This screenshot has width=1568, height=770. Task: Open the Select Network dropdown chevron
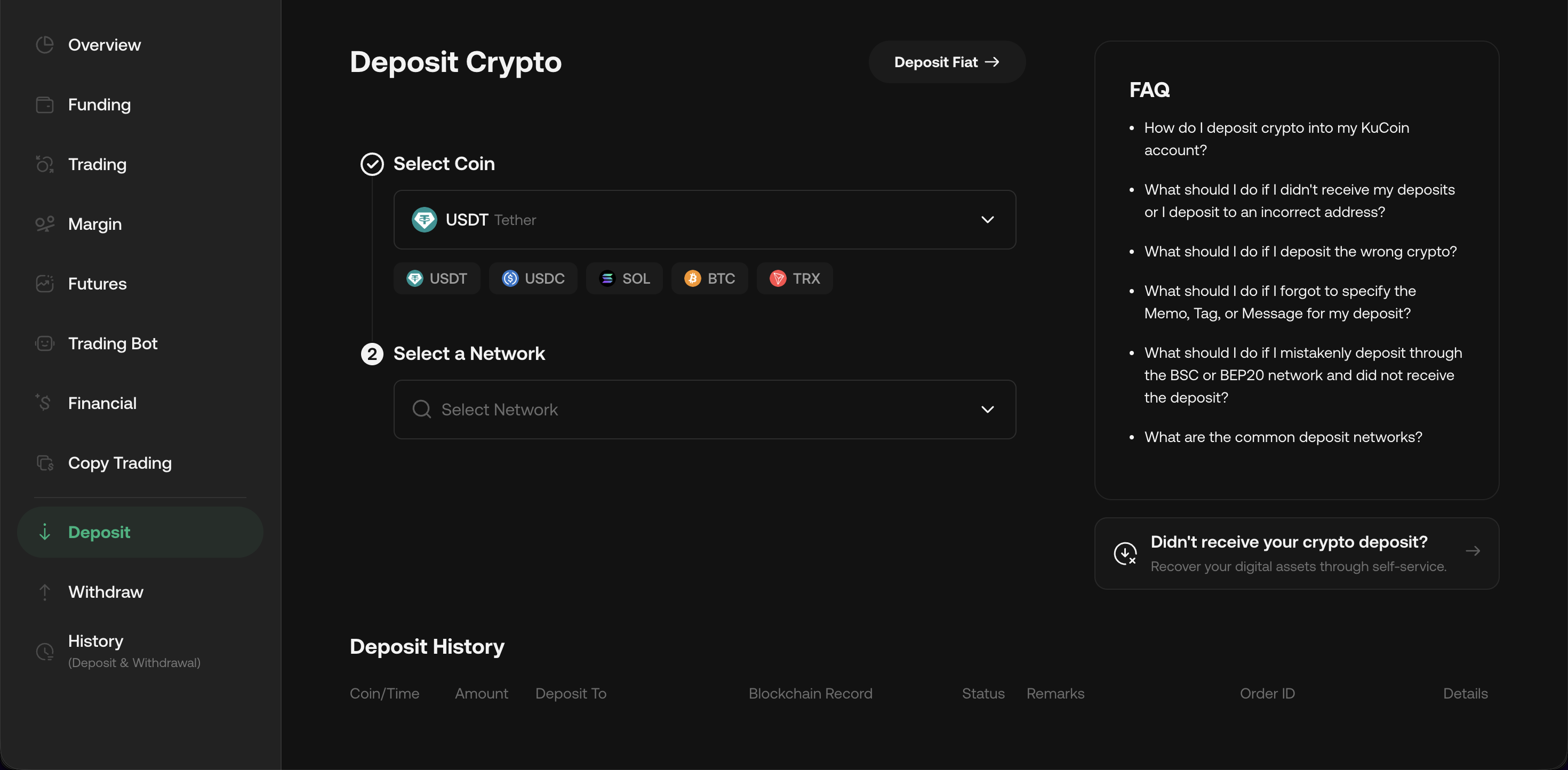coord(987,410)
